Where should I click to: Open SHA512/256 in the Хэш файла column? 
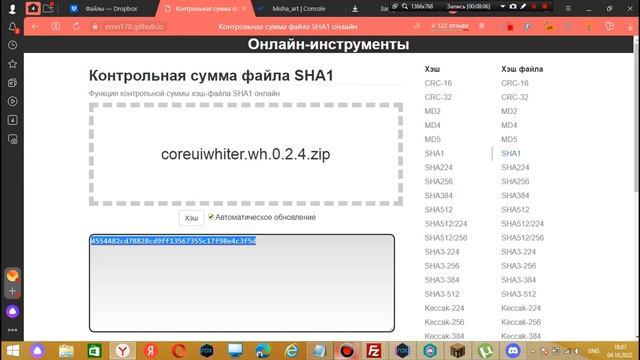click(x=522, y=238)
